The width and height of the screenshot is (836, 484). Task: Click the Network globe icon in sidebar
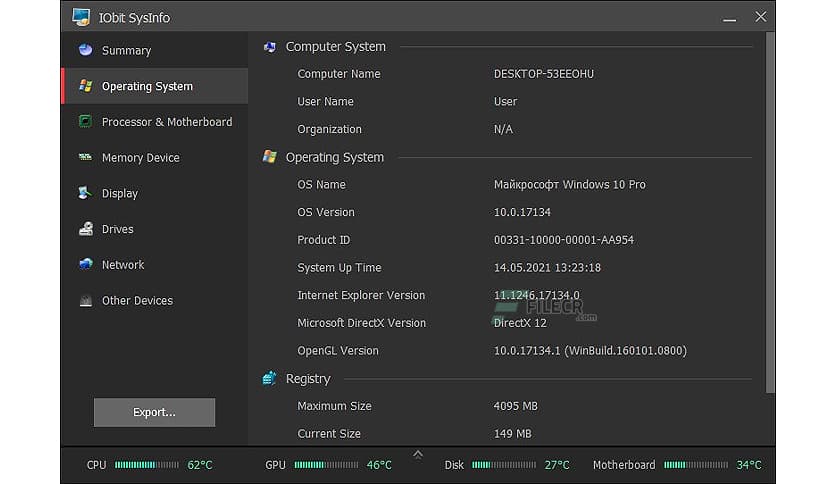[85, 265]
